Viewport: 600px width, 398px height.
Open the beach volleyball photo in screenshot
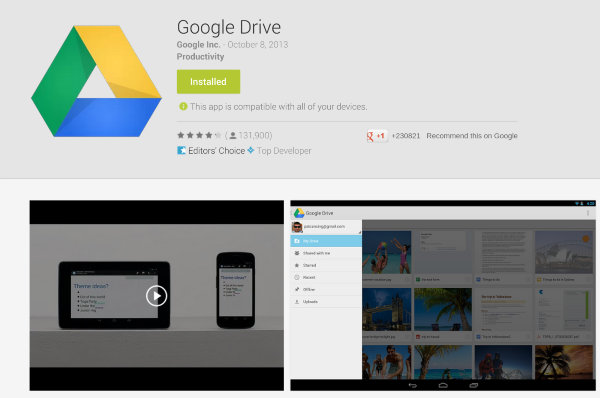[387, 252]
